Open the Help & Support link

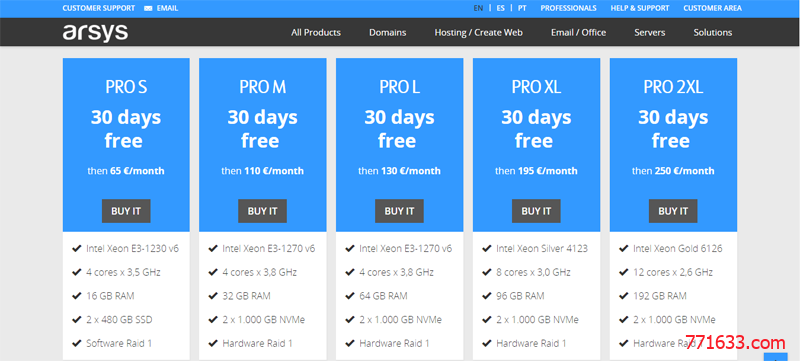(x=640, y=8)
